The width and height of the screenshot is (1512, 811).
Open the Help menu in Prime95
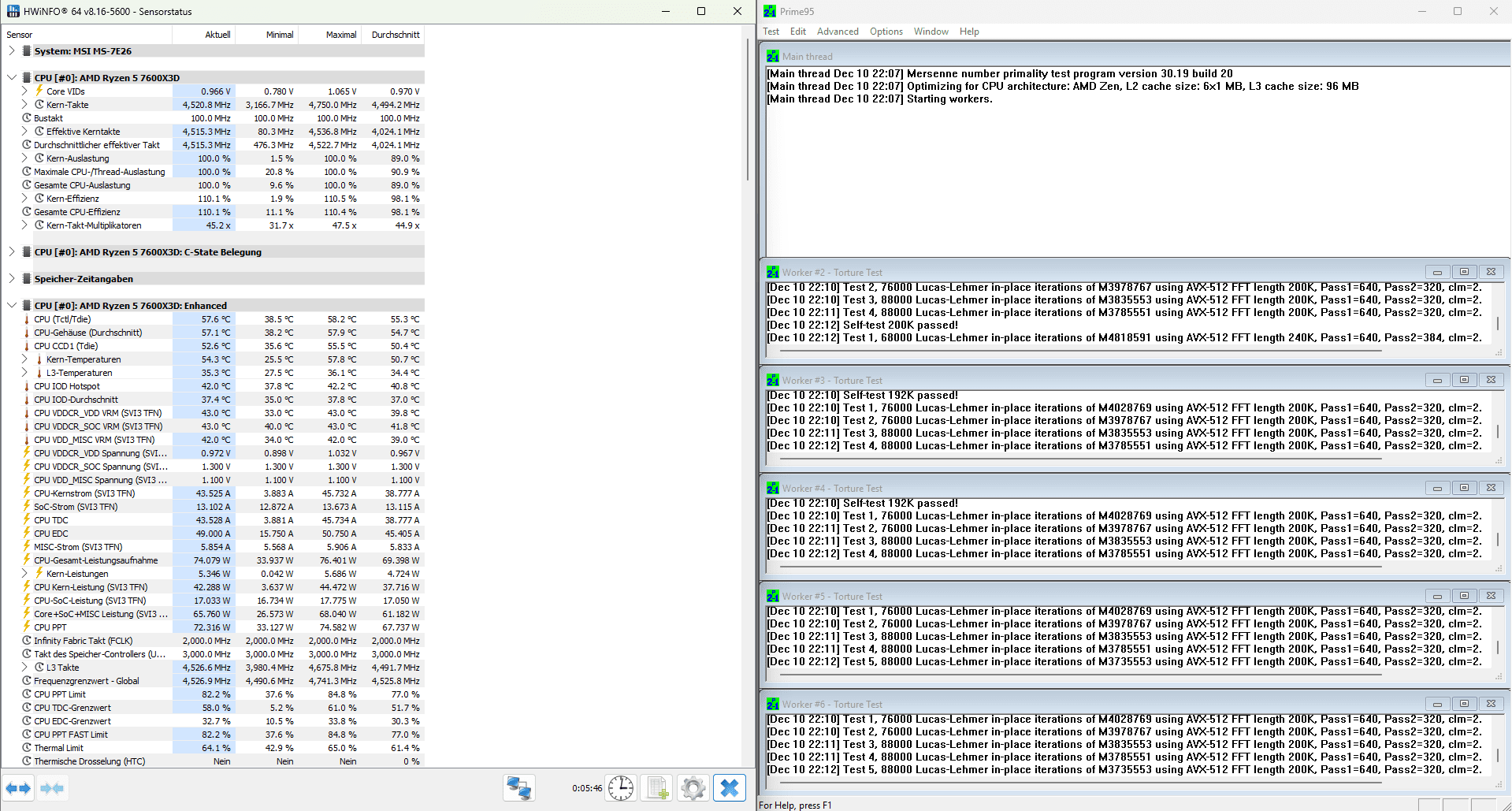click(x=969, y=32)
